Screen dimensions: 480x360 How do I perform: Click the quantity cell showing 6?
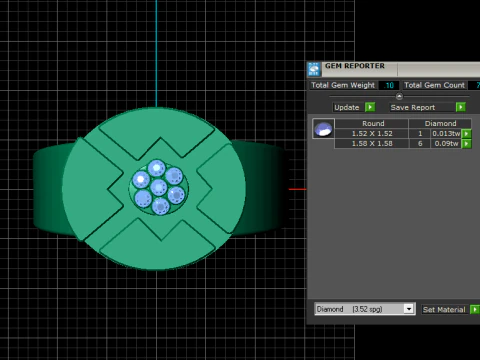tap(420, 144)
